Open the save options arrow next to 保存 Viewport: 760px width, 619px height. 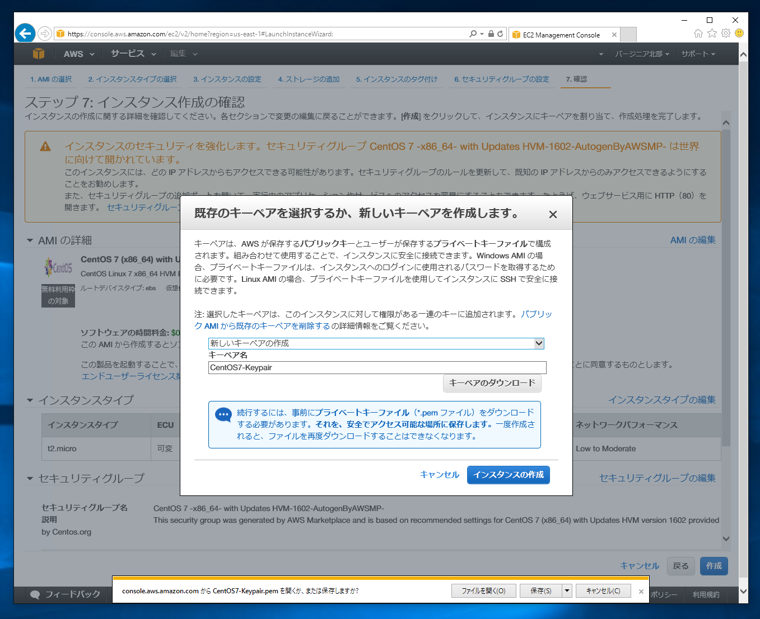pos(567,591)
